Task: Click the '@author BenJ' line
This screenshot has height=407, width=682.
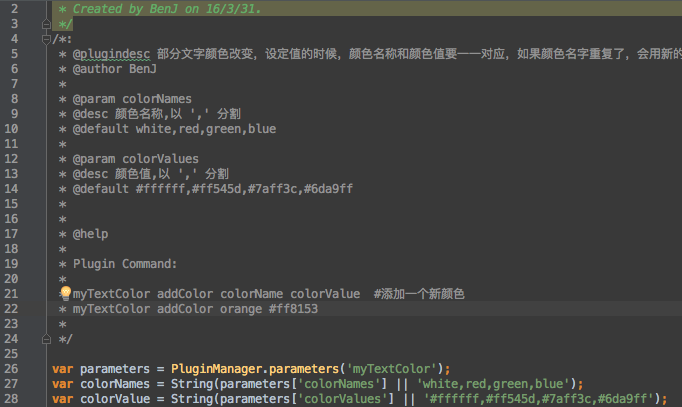Action: 114,69
